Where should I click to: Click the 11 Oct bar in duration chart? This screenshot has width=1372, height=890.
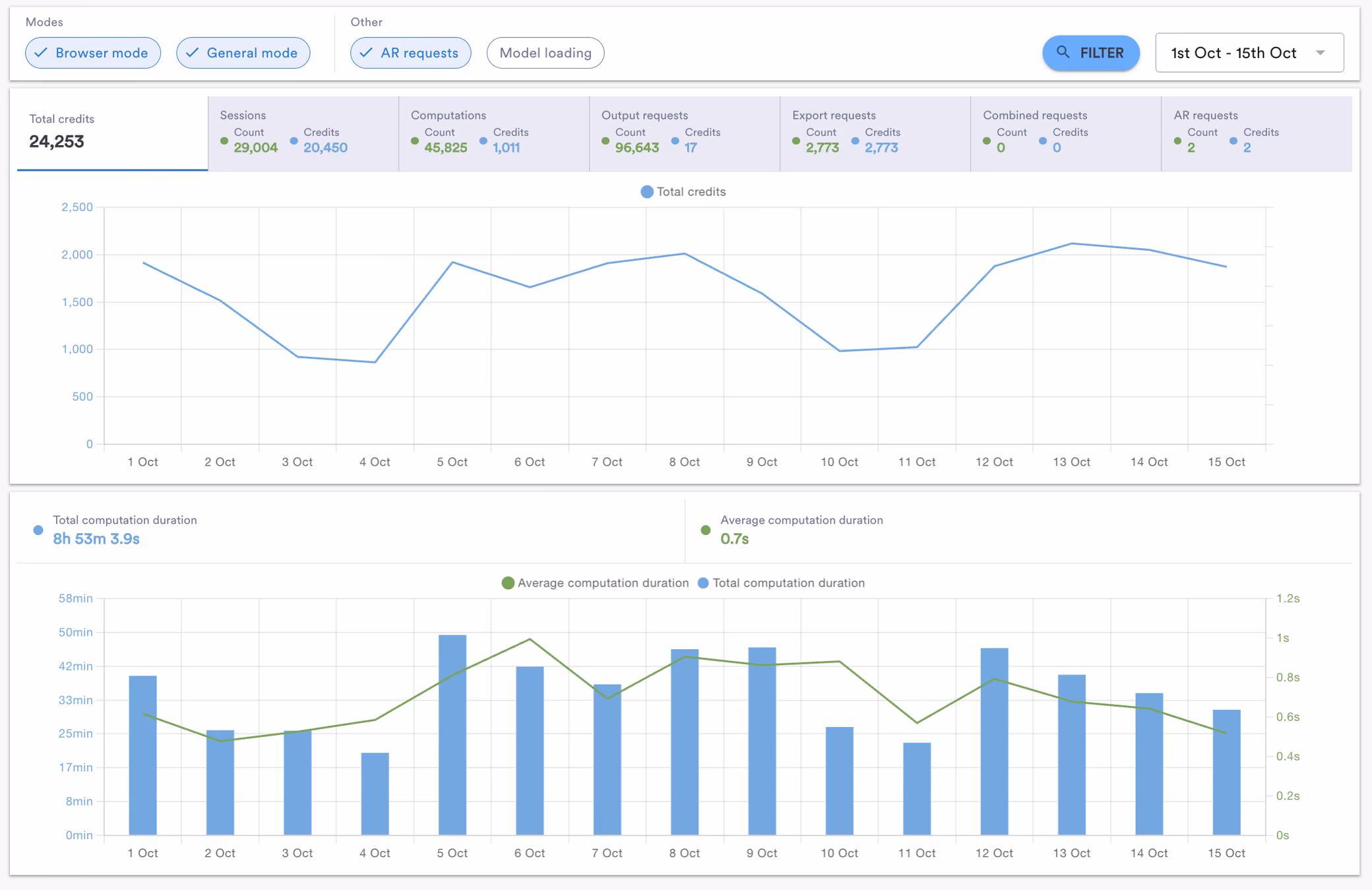pos(917,789)
